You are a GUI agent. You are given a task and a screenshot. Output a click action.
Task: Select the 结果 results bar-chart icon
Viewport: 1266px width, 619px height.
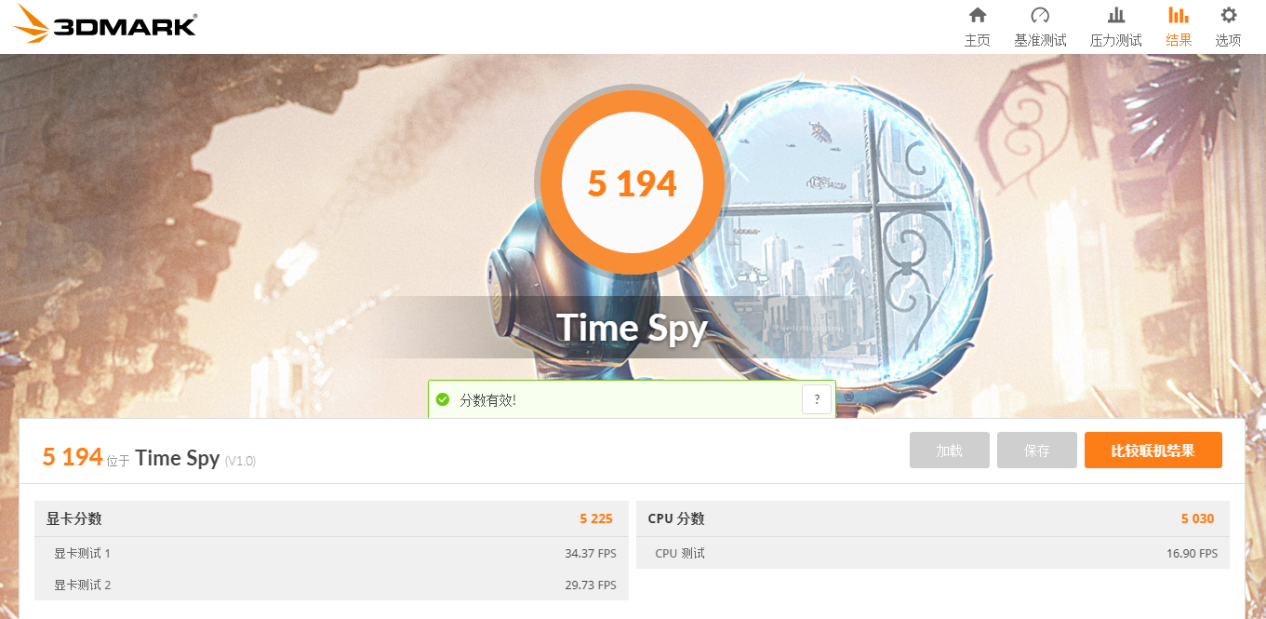click(x=1179, y=15)
